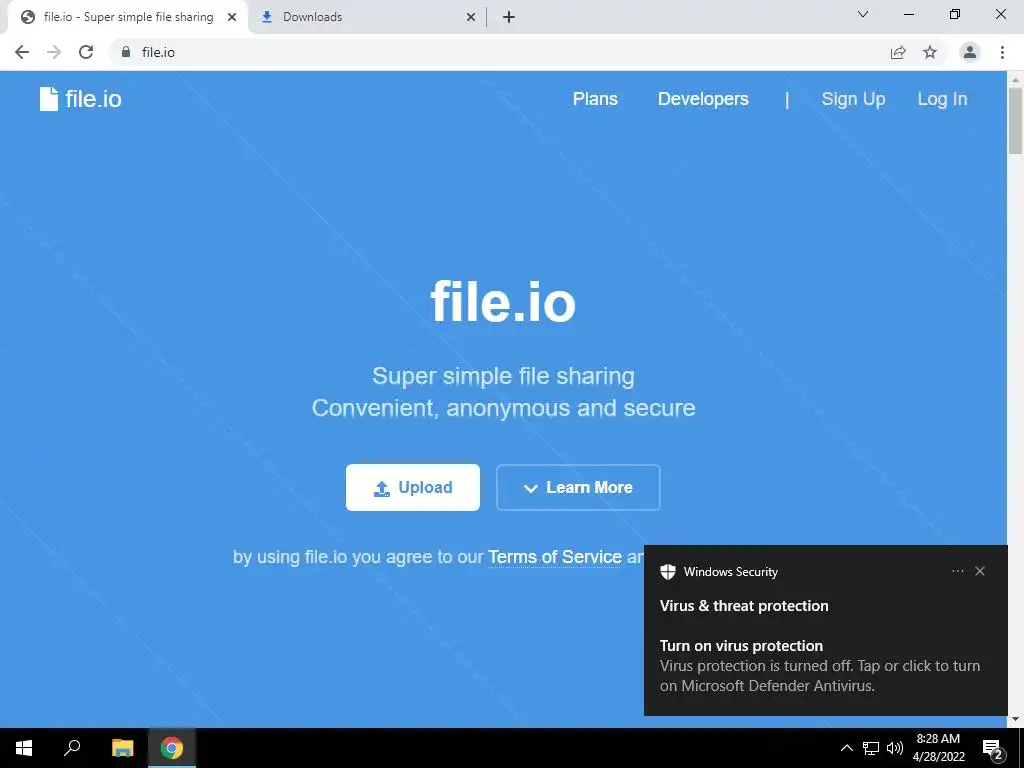Share this page using the share icon

point(898,52)
